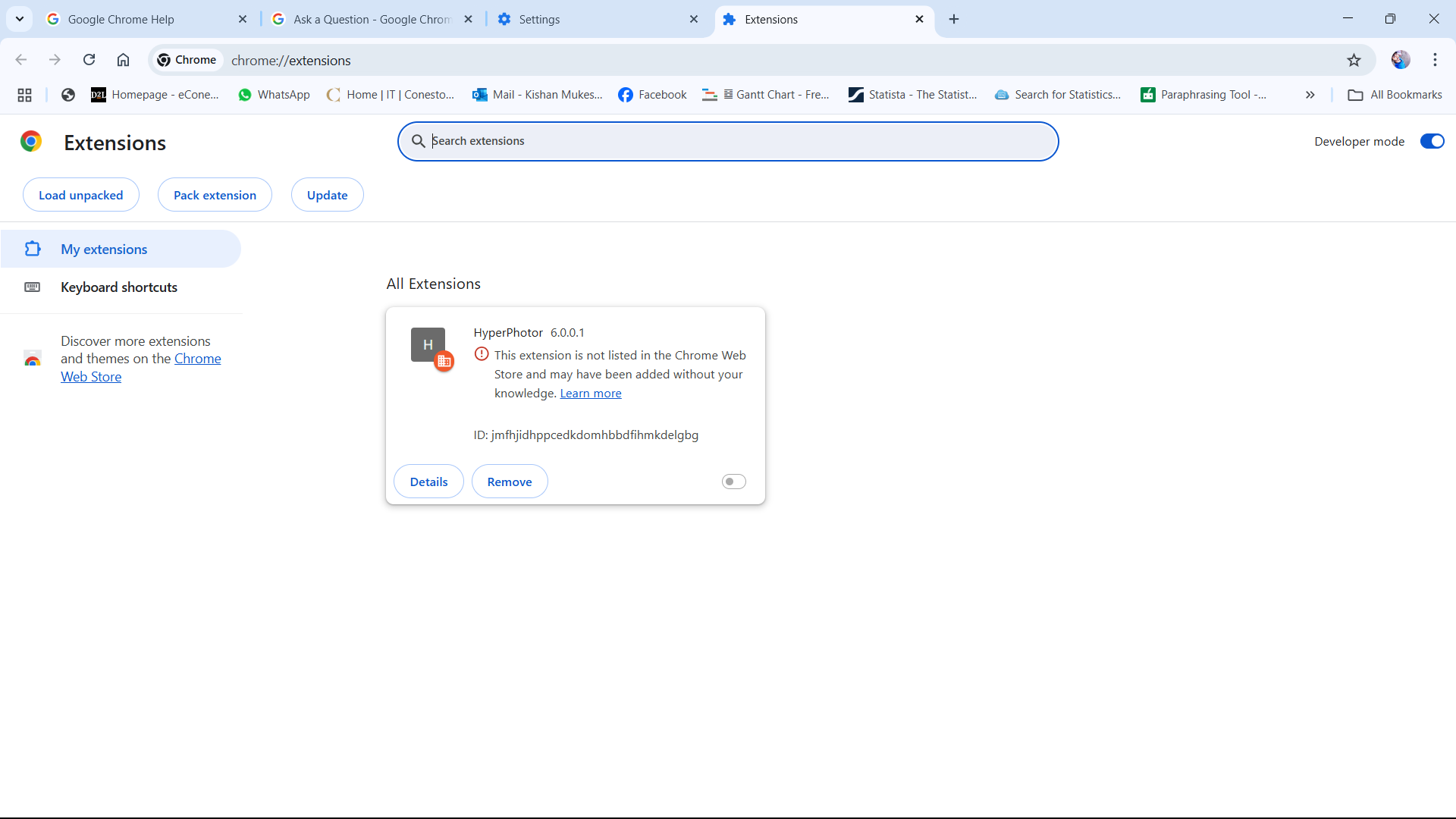Image resolution: width=1456 pixels, height=819 pixels.
Task: Click the Load unpacked button
Action: (81, 195)
